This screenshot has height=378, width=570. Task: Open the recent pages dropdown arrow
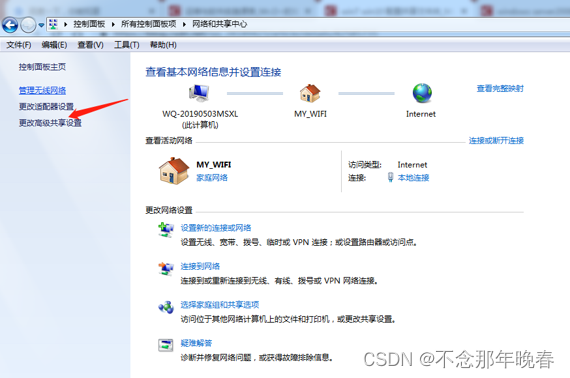coord(41,25)
